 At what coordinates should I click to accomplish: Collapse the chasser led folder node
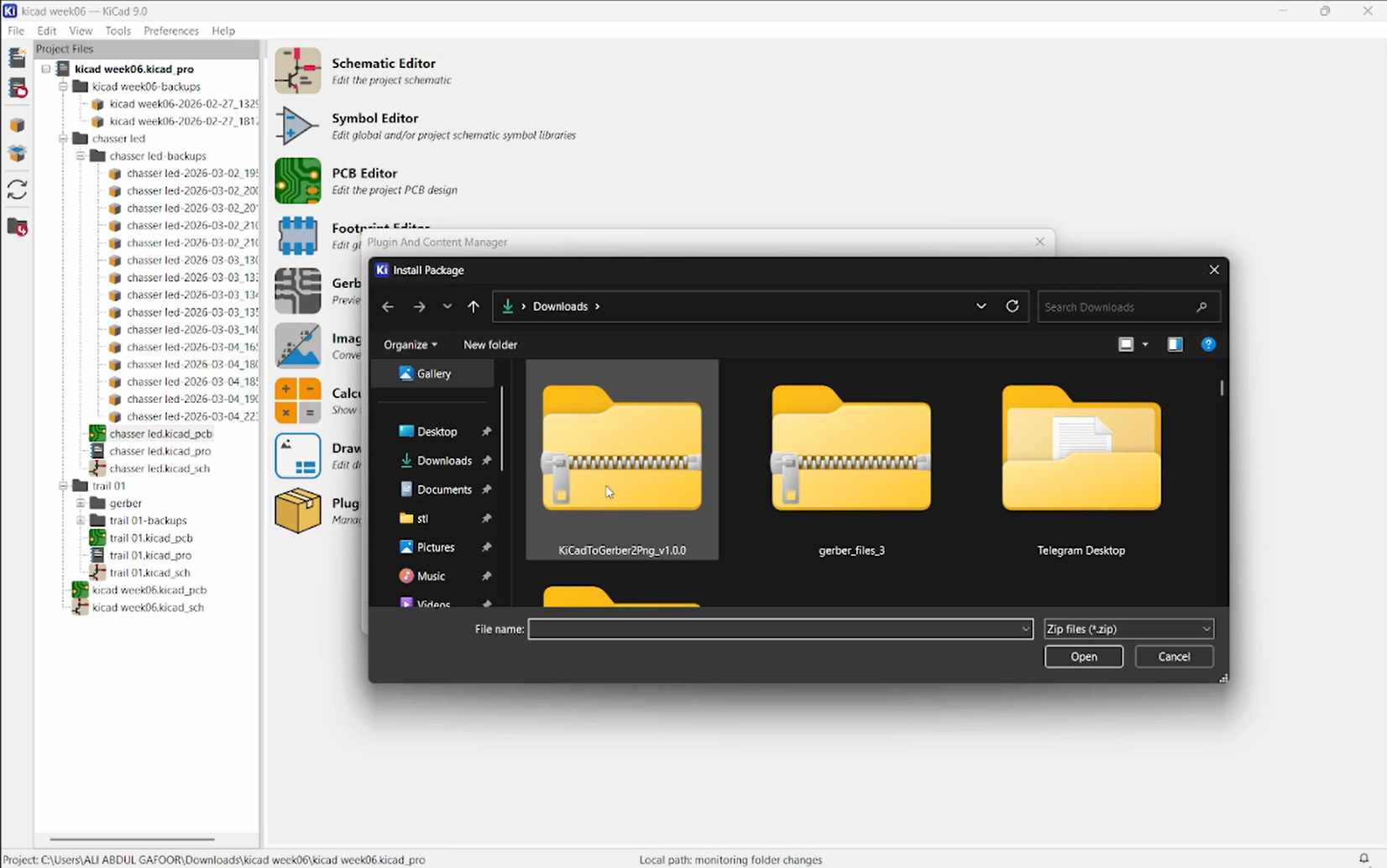pyautogui.click(x=63, y=139)
